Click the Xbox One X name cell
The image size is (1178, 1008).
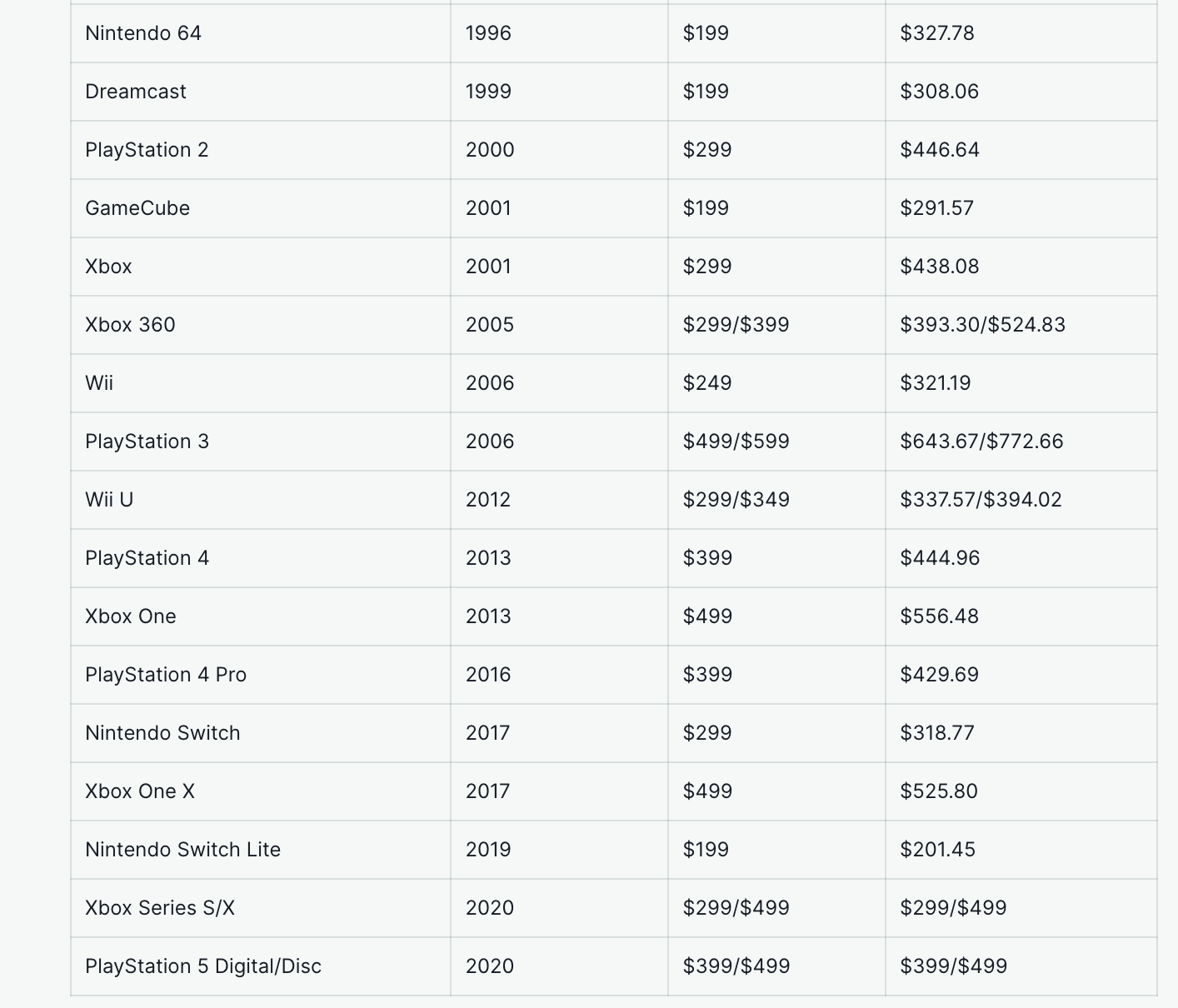pos(140,791)
